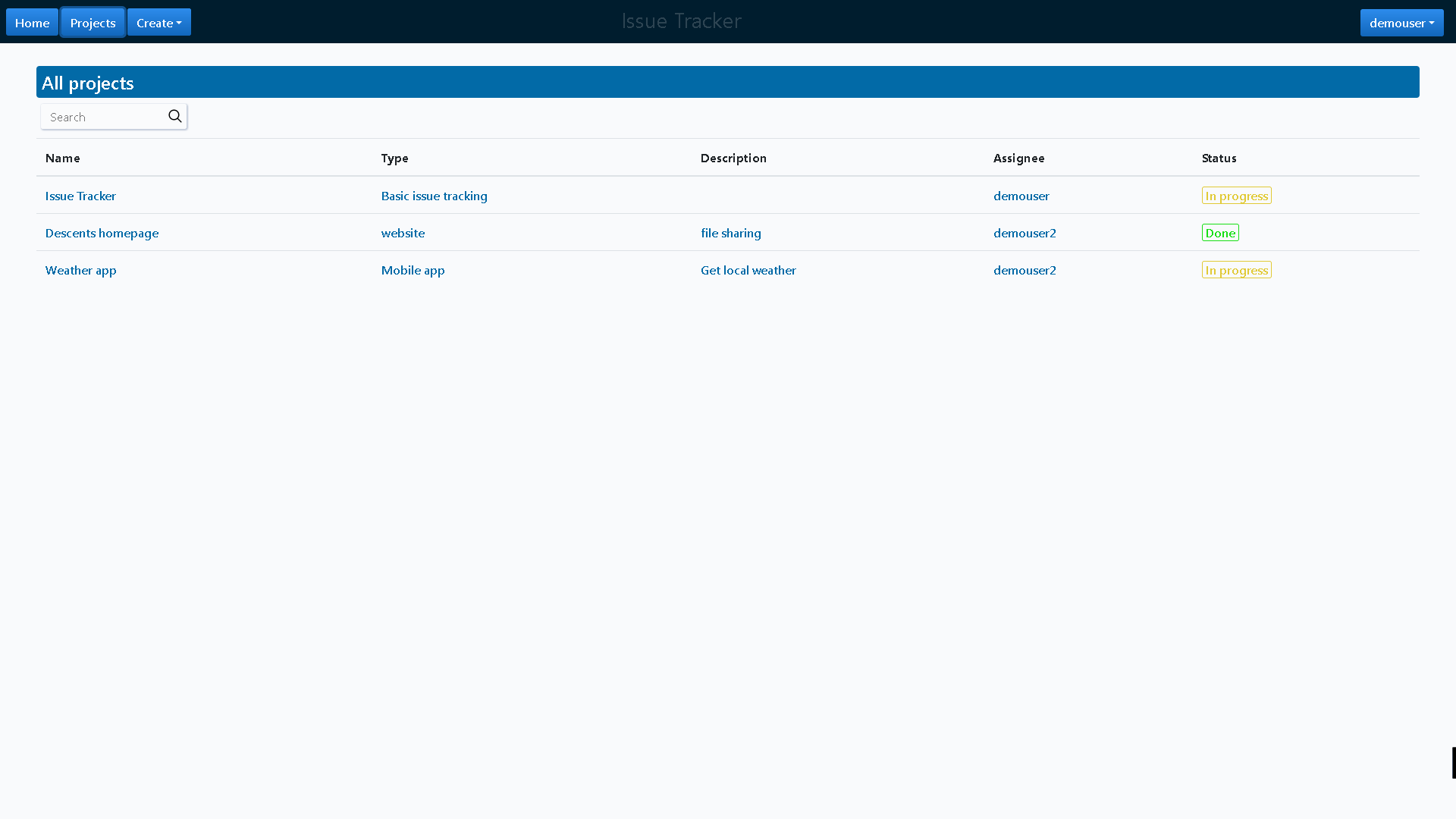Click the Mobile app type link

point(413,270)
